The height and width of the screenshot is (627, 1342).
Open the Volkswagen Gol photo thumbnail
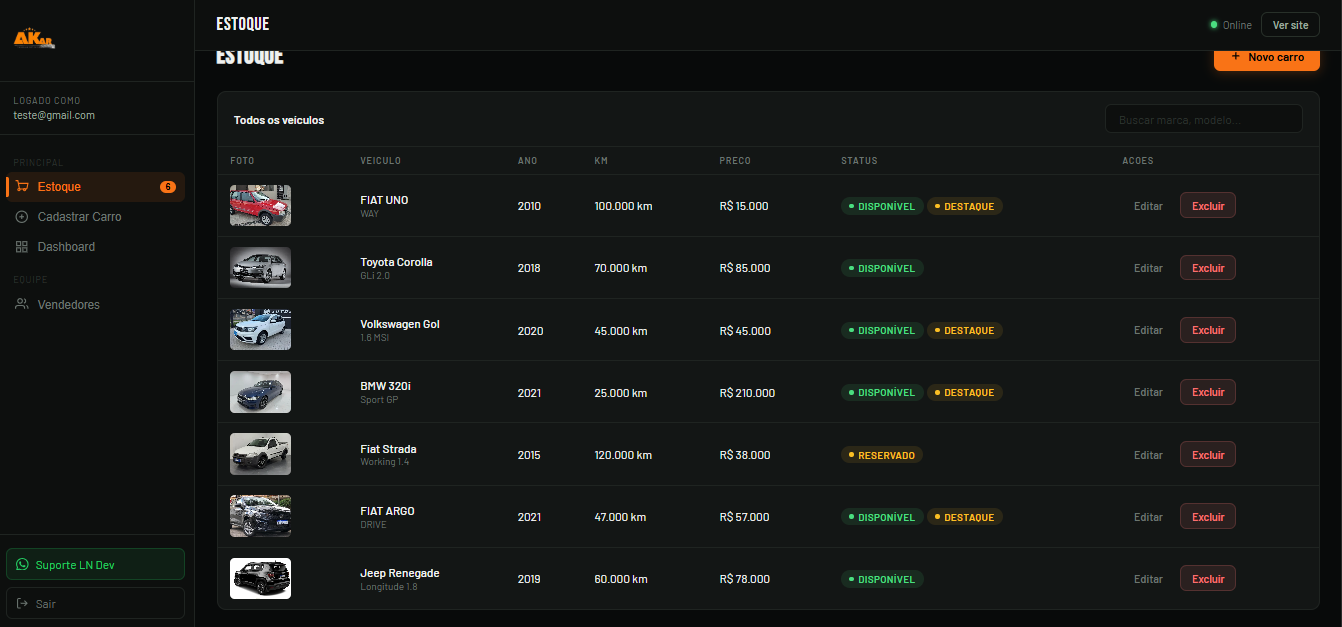coord(260,330)
